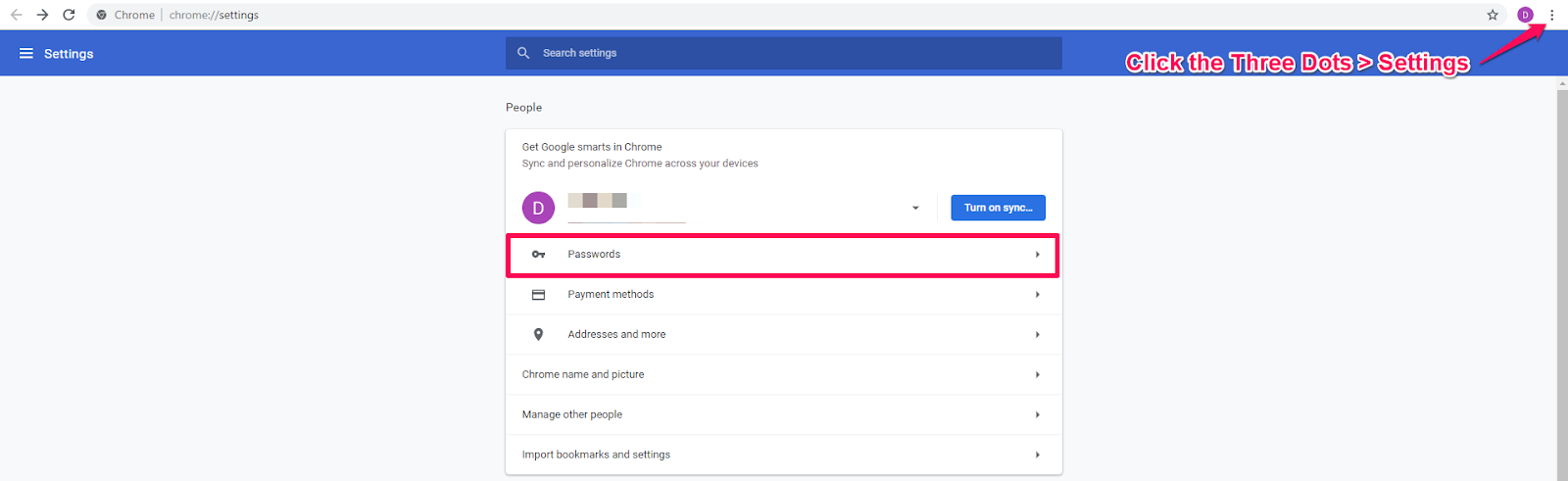Open Manage other people row

click(x=784, y=415)
